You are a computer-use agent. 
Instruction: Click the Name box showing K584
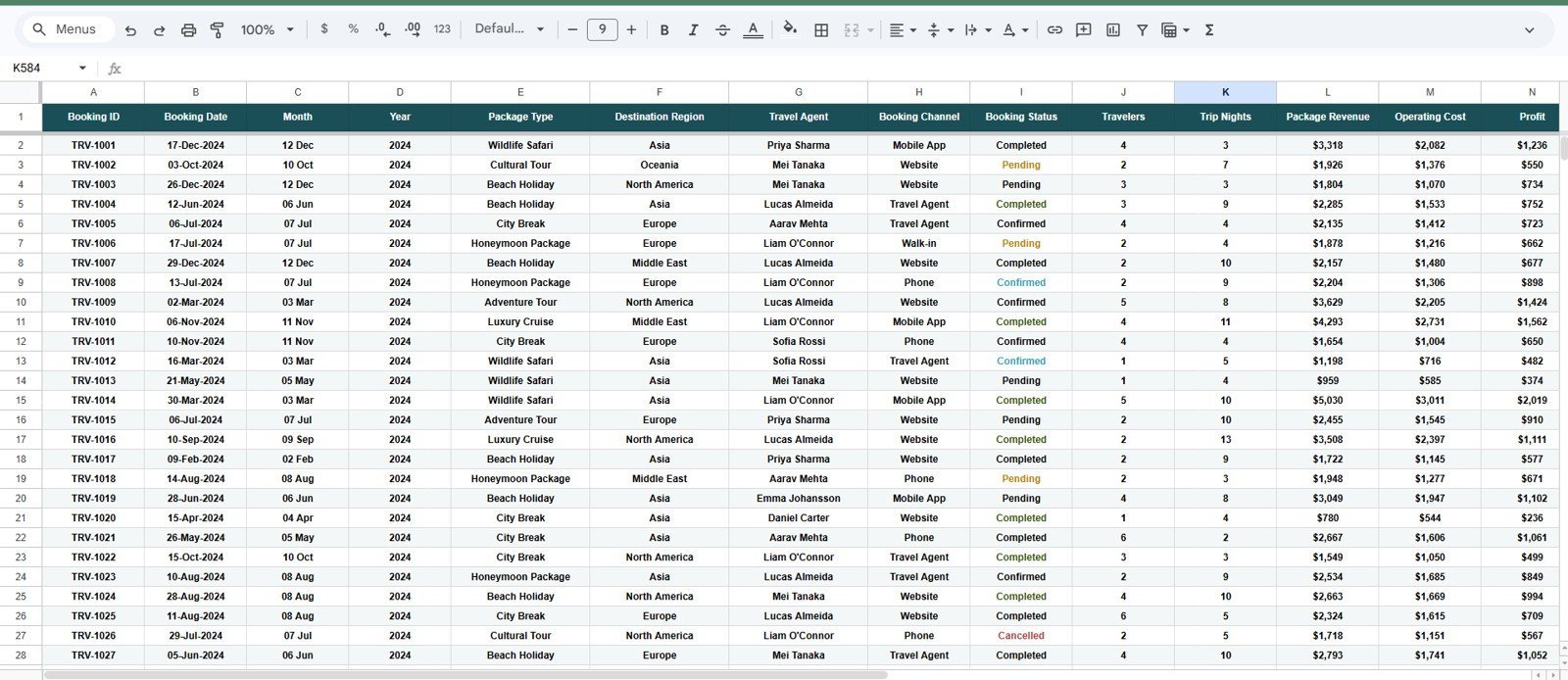(39, 68)
